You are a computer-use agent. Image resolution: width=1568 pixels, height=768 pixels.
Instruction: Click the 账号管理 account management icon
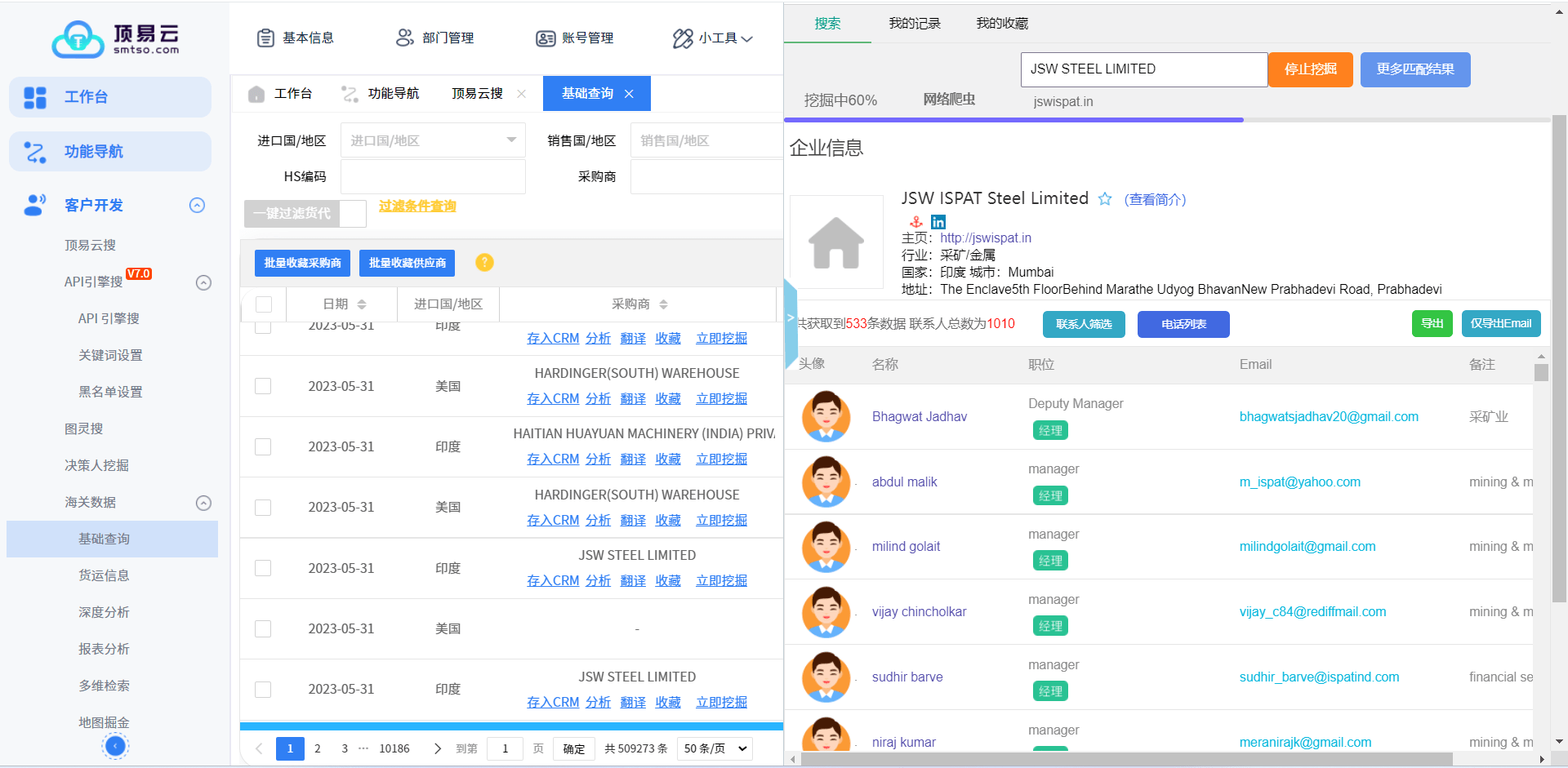[x=546, y=38]
